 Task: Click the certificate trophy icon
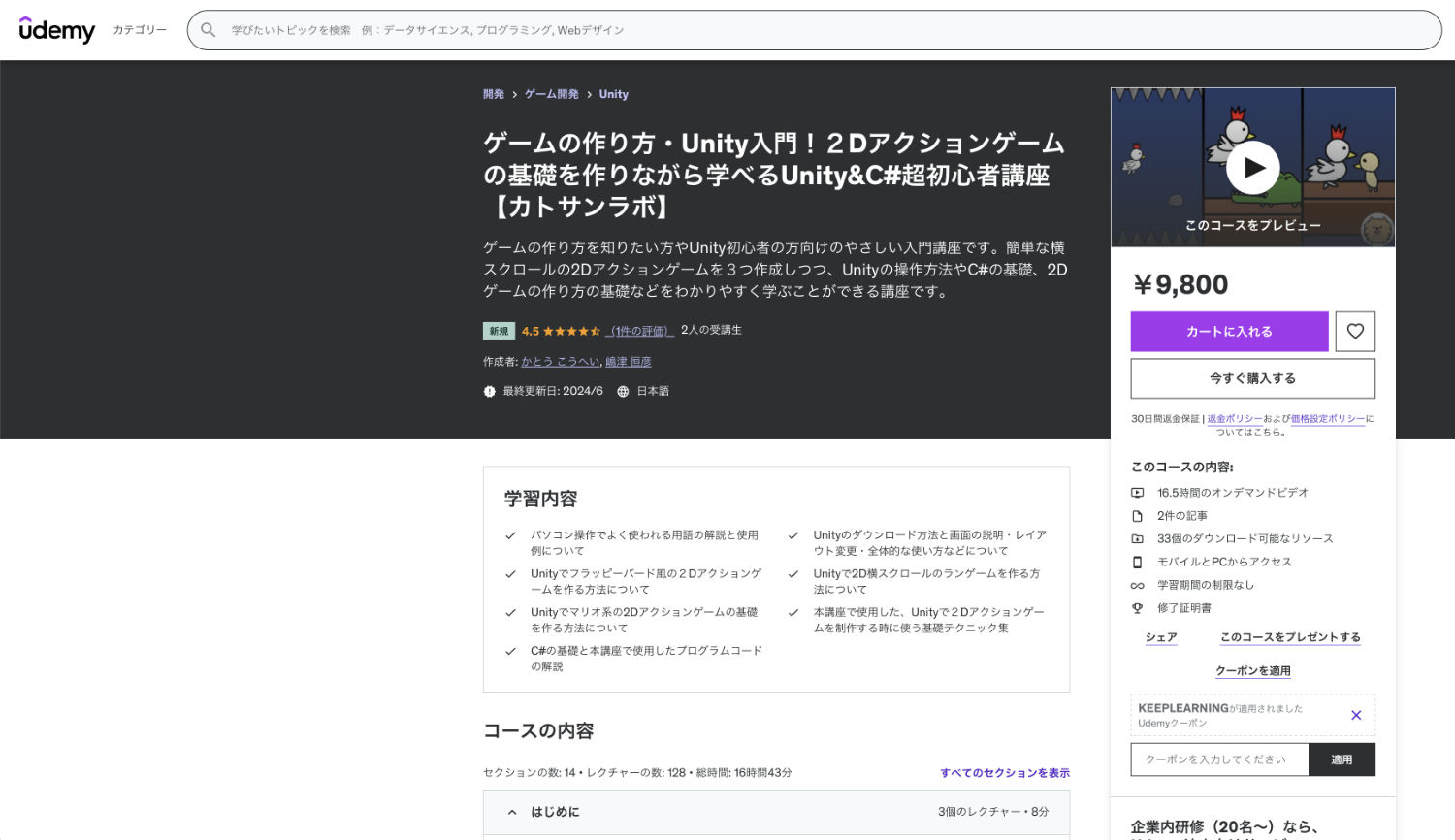point(1137,608)
